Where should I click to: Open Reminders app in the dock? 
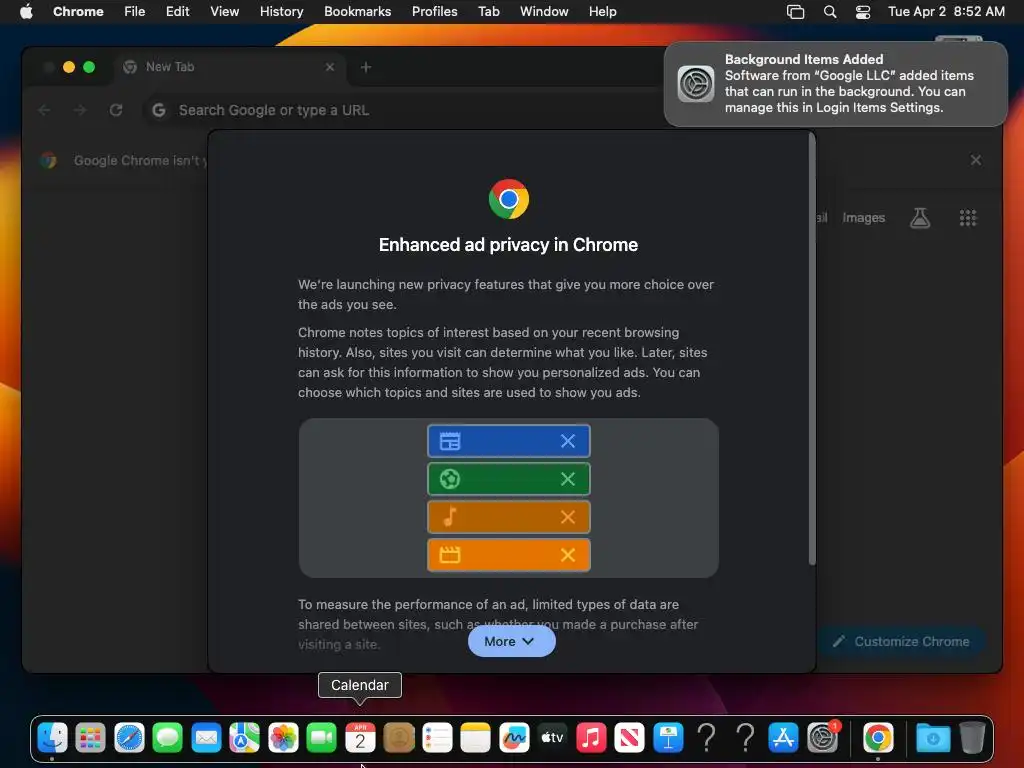click(x=437, y=738)
